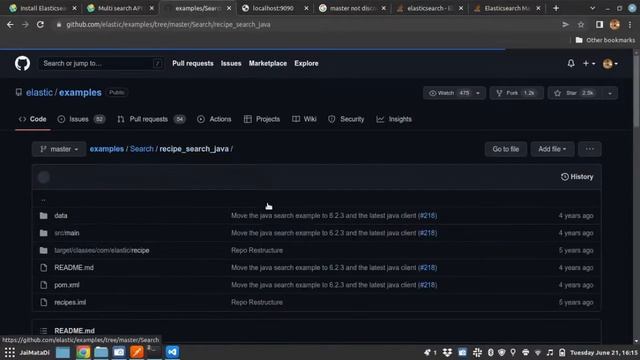640x360 pixels.
Task: Bookmark this page with the star icon
Action: 581,25
